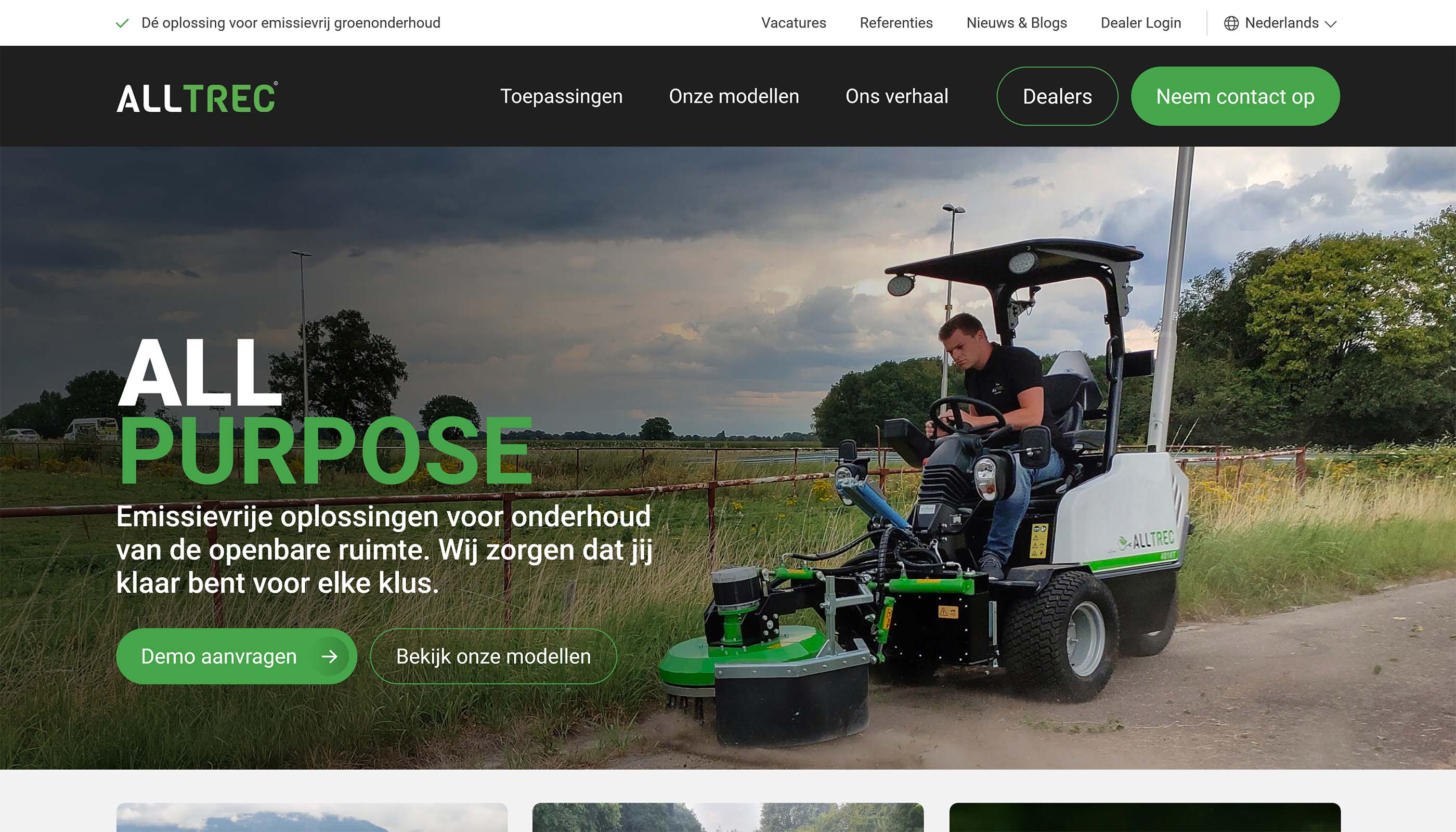This screenshot has height=832, width=1456.
Task: Open the Nederlands language selector
Action: tap(1281, 23)
